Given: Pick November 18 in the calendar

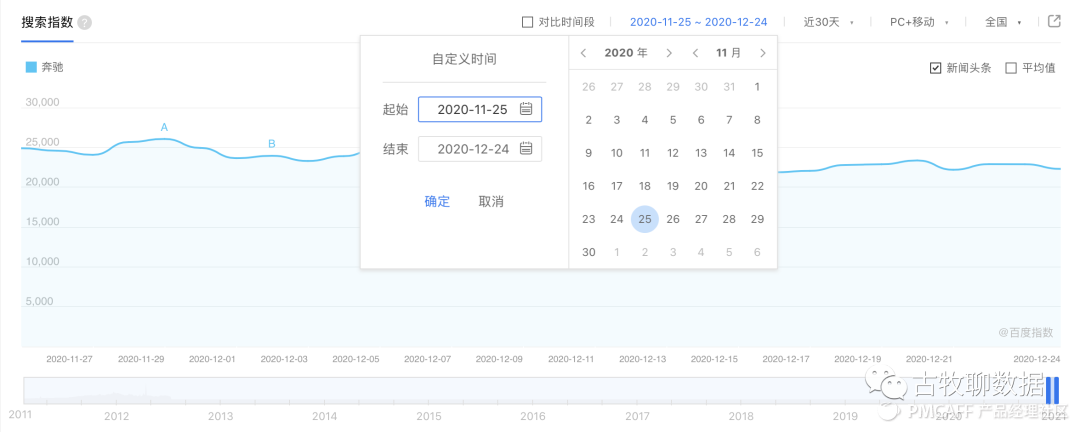Looking at the screenshot, I should coord(645,186).
